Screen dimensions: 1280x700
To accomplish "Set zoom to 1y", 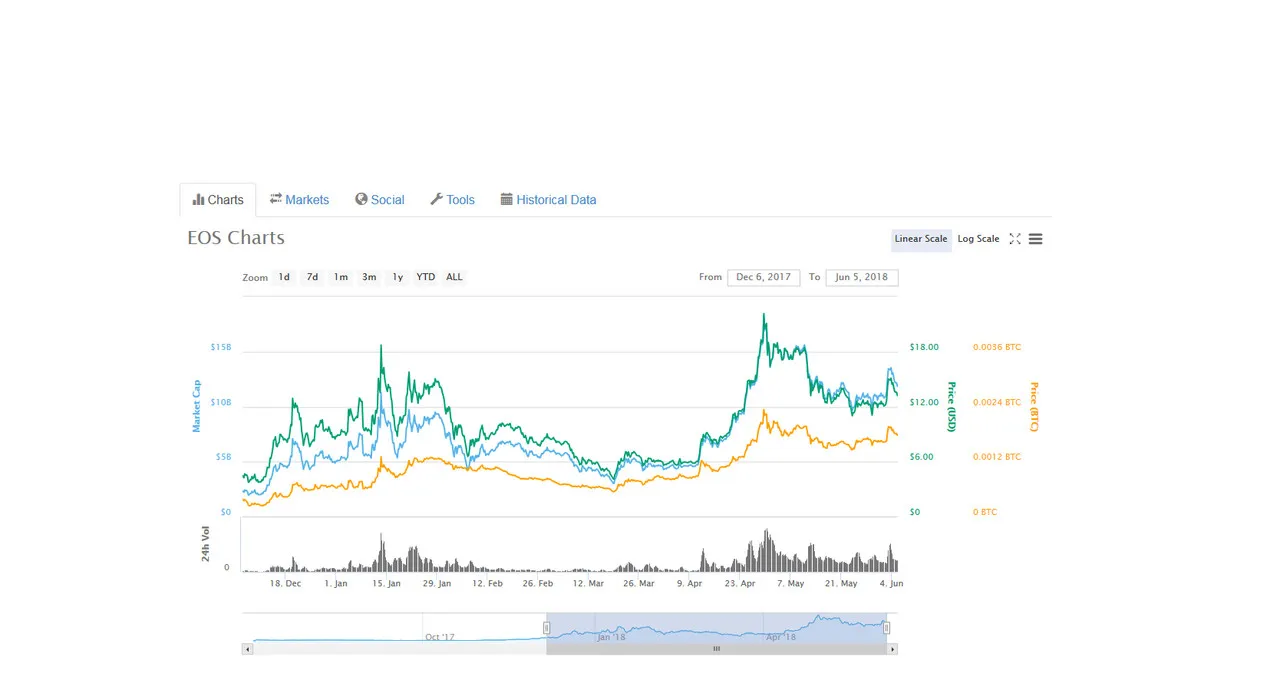I will click(398, 277).
